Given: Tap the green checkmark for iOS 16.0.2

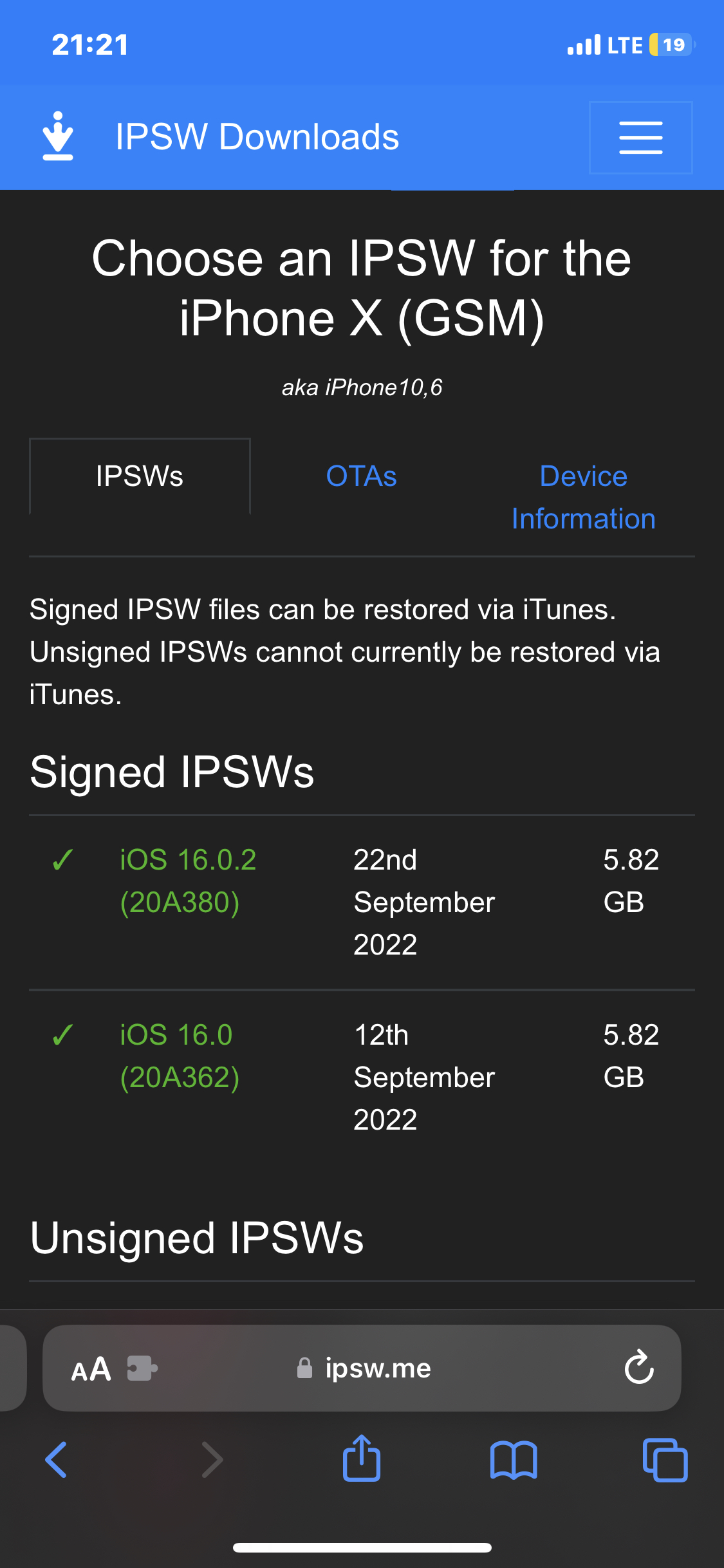Looking at the screenshot, I should click(x=62, y=860).
